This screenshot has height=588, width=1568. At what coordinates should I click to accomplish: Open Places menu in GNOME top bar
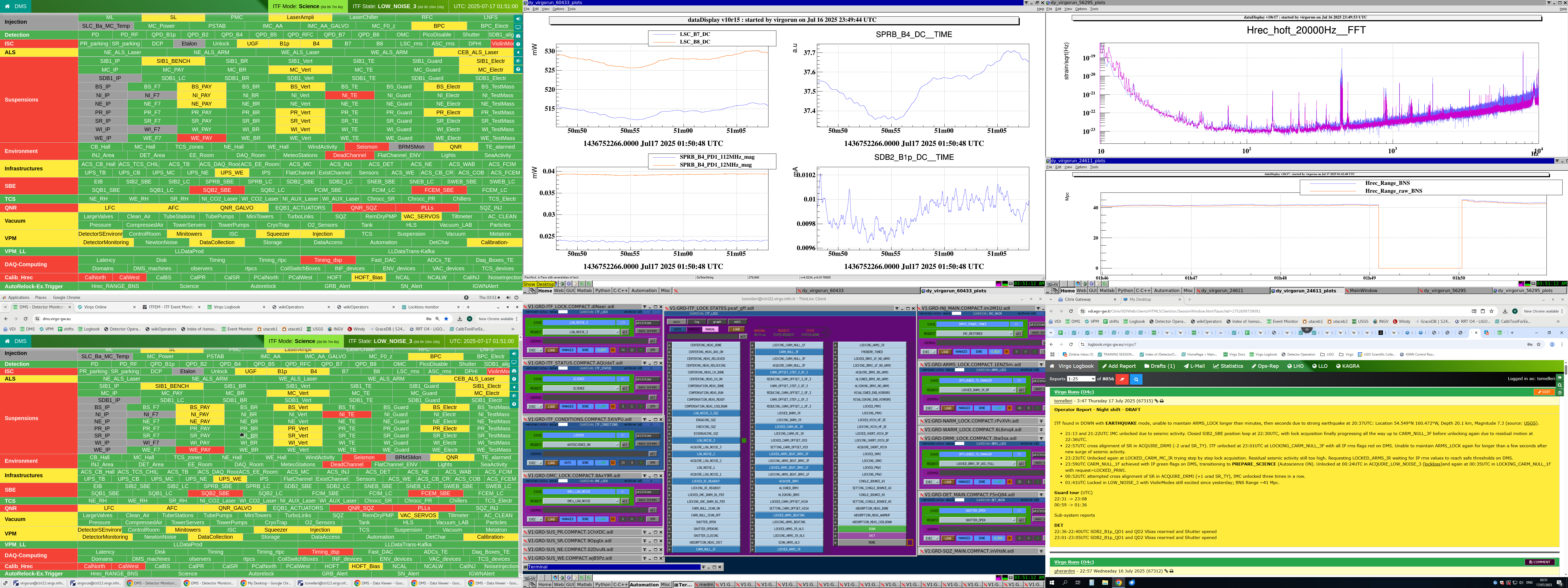coord(41,298)
